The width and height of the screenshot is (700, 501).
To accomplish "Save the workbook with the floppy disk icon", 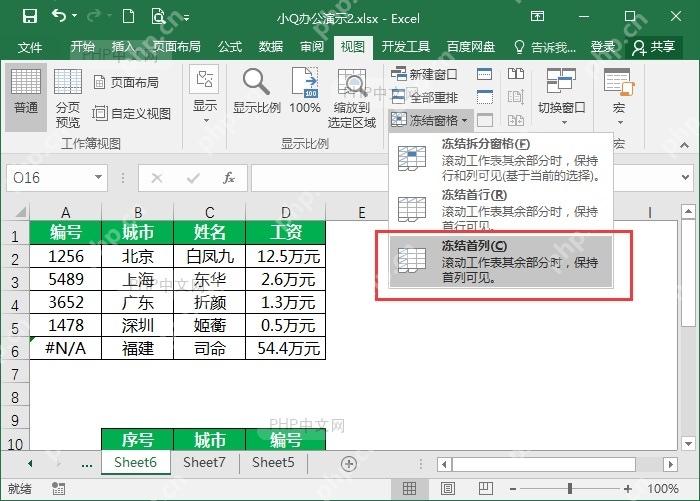I will tap(29, 17).
